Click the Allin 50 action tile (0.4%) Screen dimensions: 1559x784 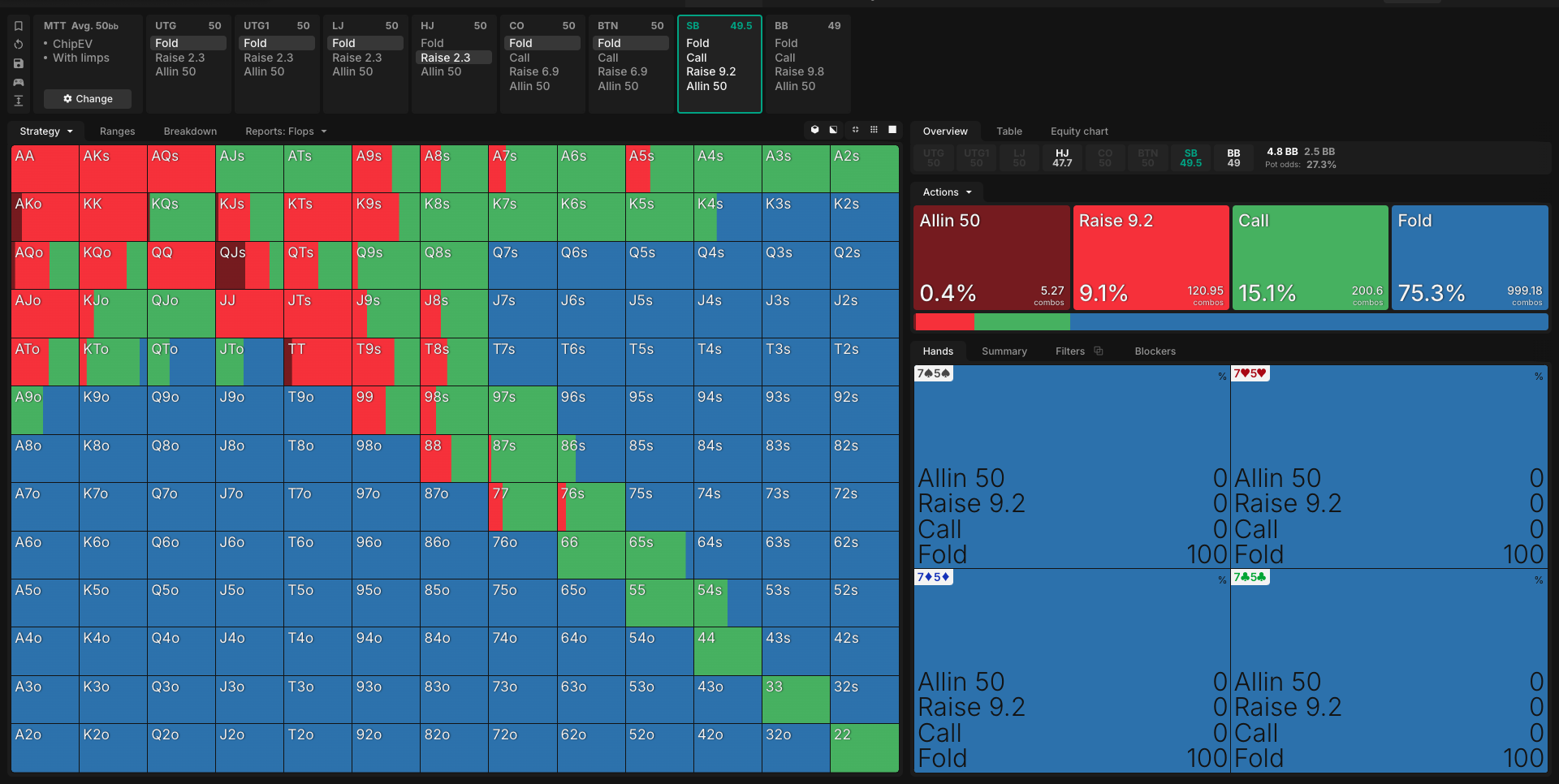(991, 257)
